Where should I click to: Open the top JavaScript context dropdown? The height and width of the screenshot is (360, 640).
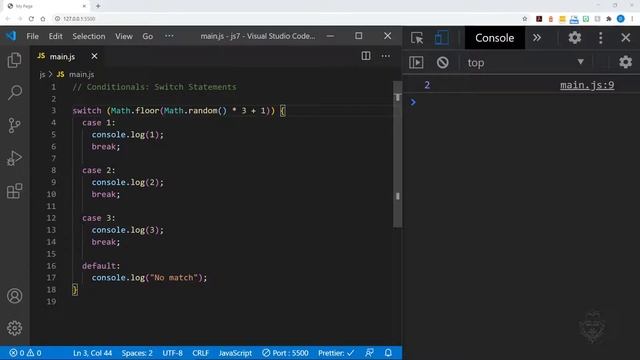(526, 62)
